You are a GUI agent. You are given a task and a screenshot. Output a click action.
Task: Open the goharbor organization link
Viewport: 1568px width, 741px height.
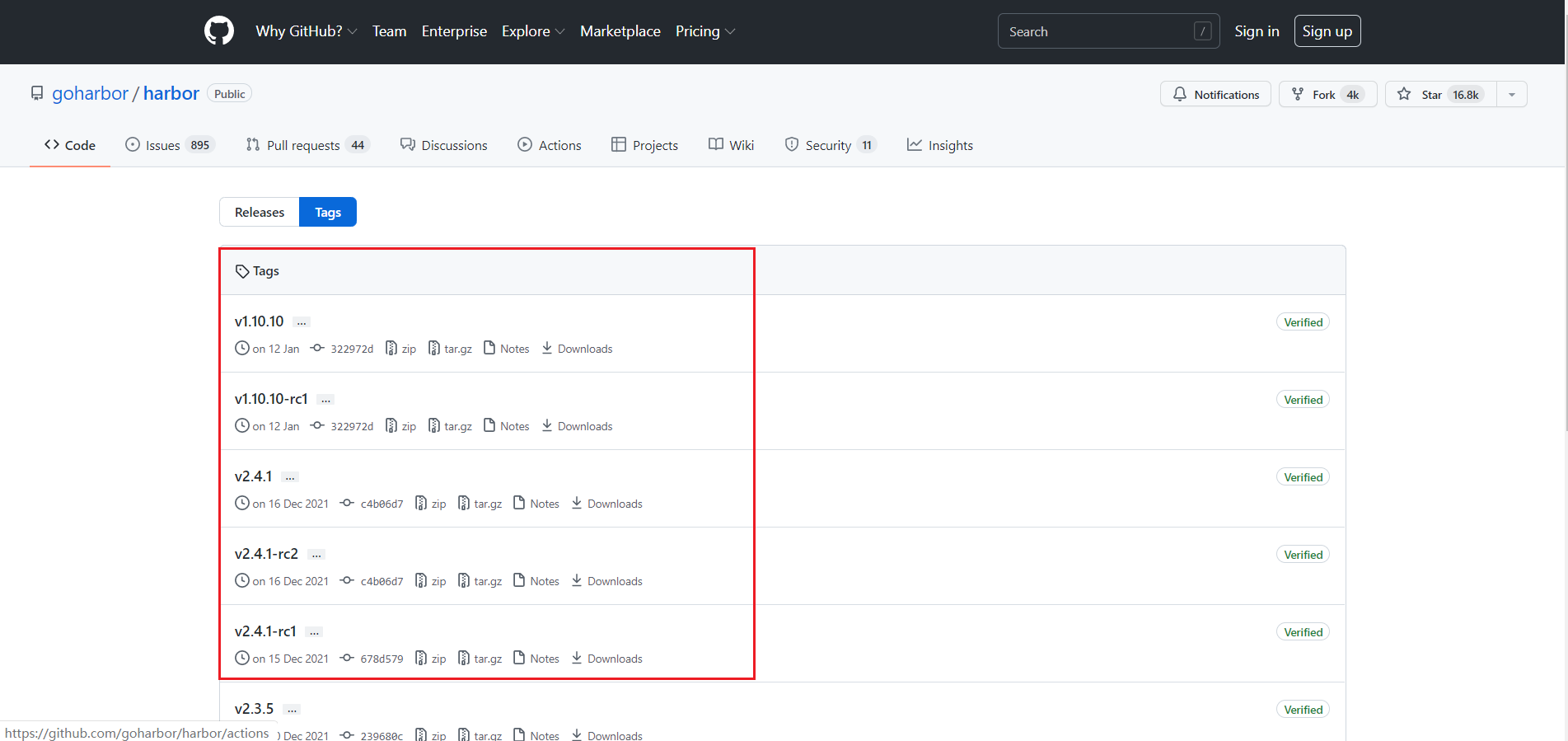point(91,93)
